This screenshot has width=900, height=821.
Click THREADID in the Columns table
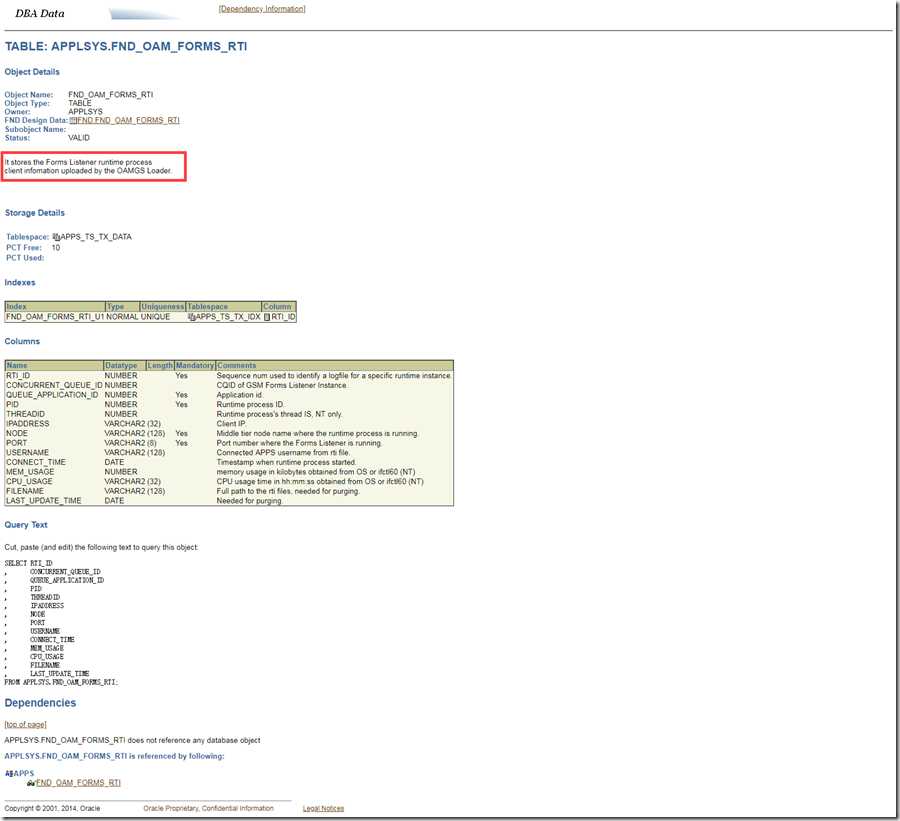pyautogui.click(x=25, y=414)
